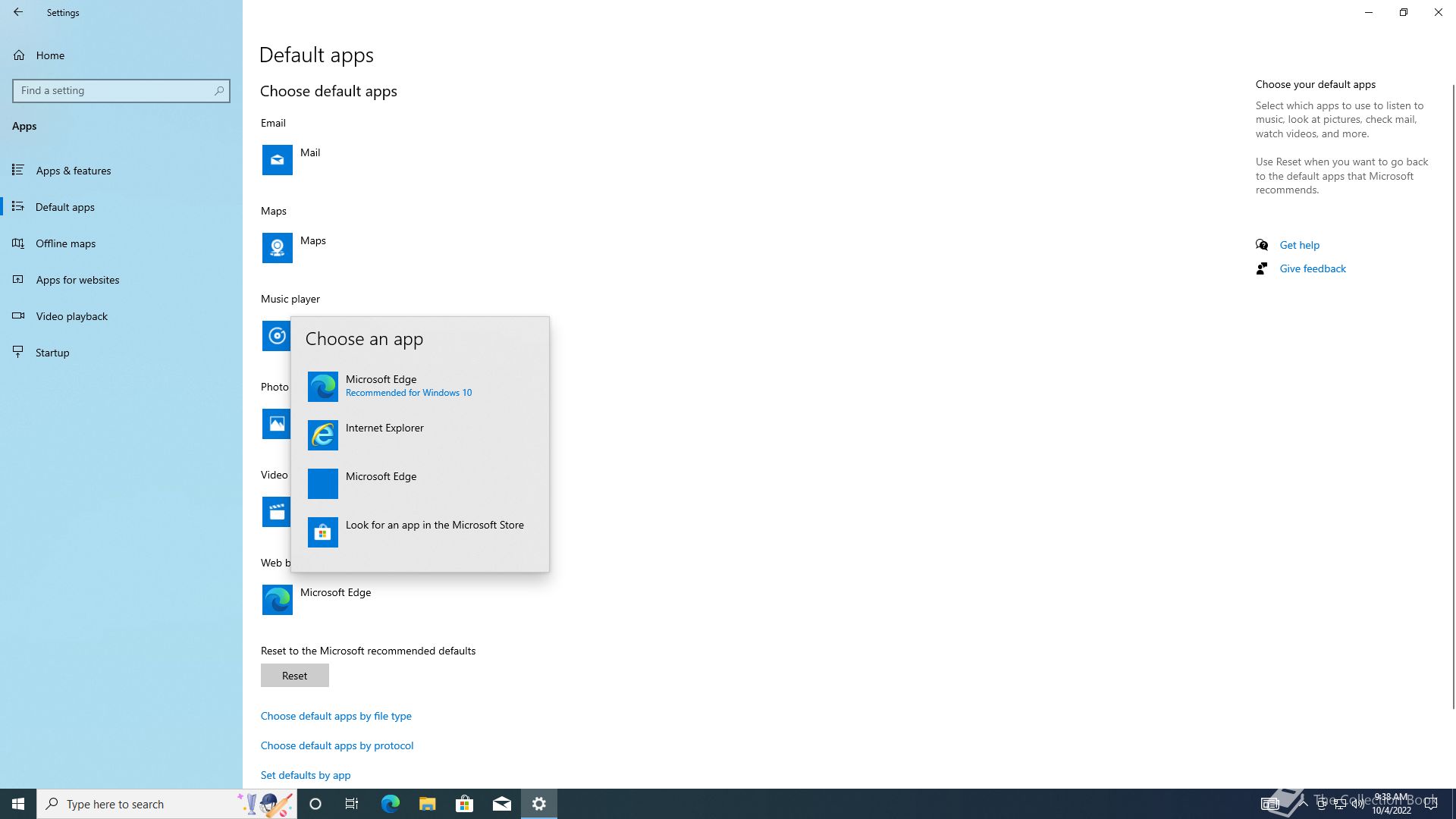Click the Find a setting search field
Image resolution: width=1456 pixels, height=819 pixels.
click(x=121, y=90)
